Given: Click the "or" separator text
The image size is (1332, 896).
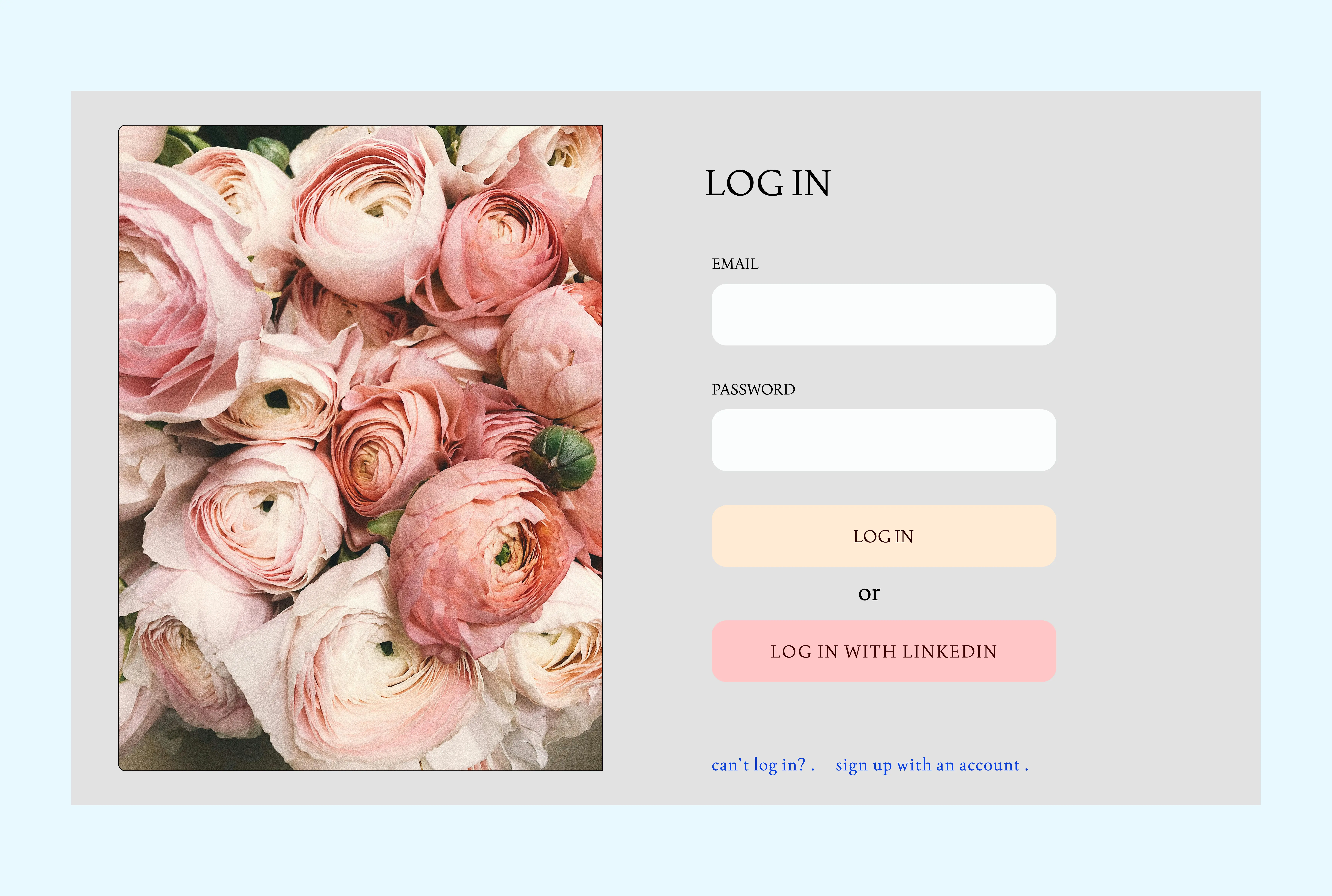Looking at the screenshot, I should pyautogui.click(x=869, y=594).
